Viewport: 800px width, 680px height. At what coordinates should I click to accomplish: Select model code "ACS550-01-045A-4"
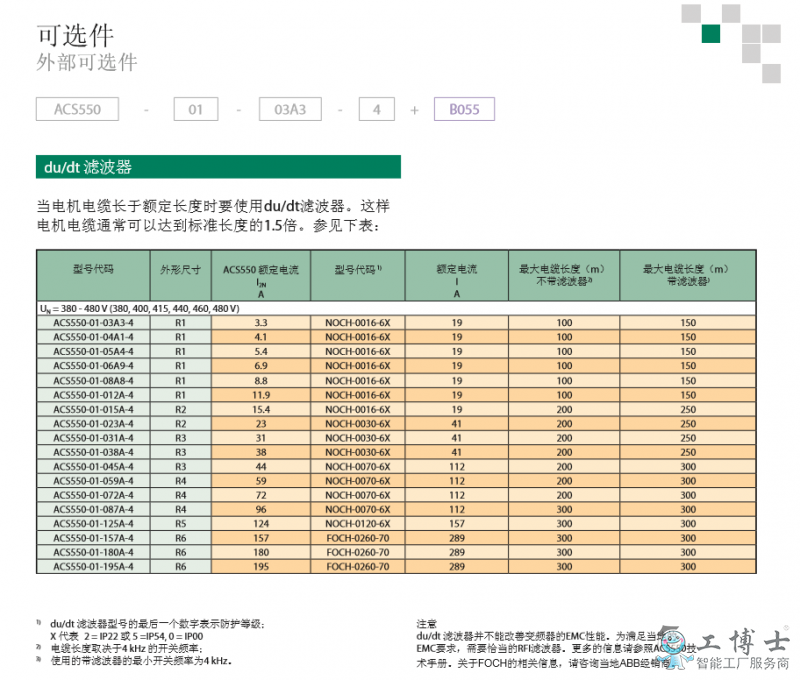point(93,467)
